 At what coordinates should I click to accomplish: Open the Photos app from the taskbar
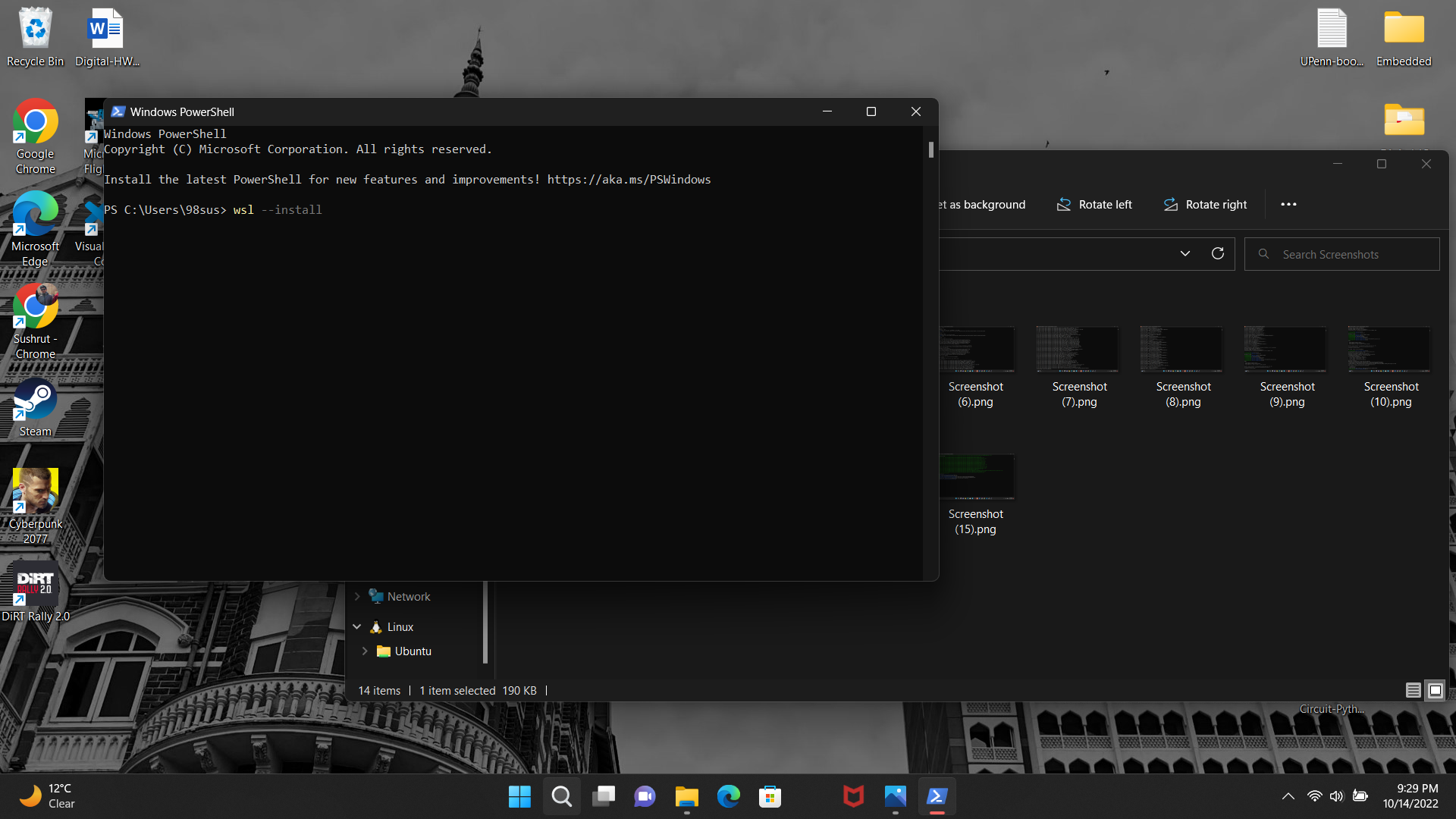(895, 796)
